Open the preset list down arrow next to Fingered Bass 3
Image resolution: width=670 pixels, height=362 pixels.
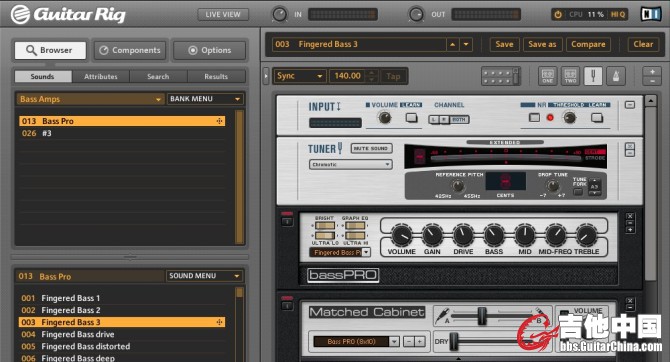[x=466, y=44]
